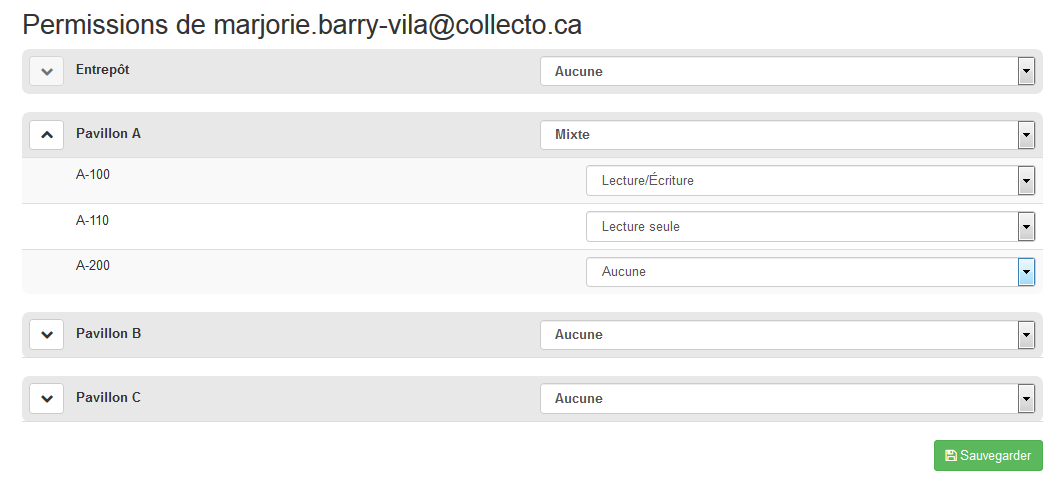Image resolution: width=1060 pixels, height=497 pixels.
Task: Expand the Pavillon B chevron button
Action: 46,335
